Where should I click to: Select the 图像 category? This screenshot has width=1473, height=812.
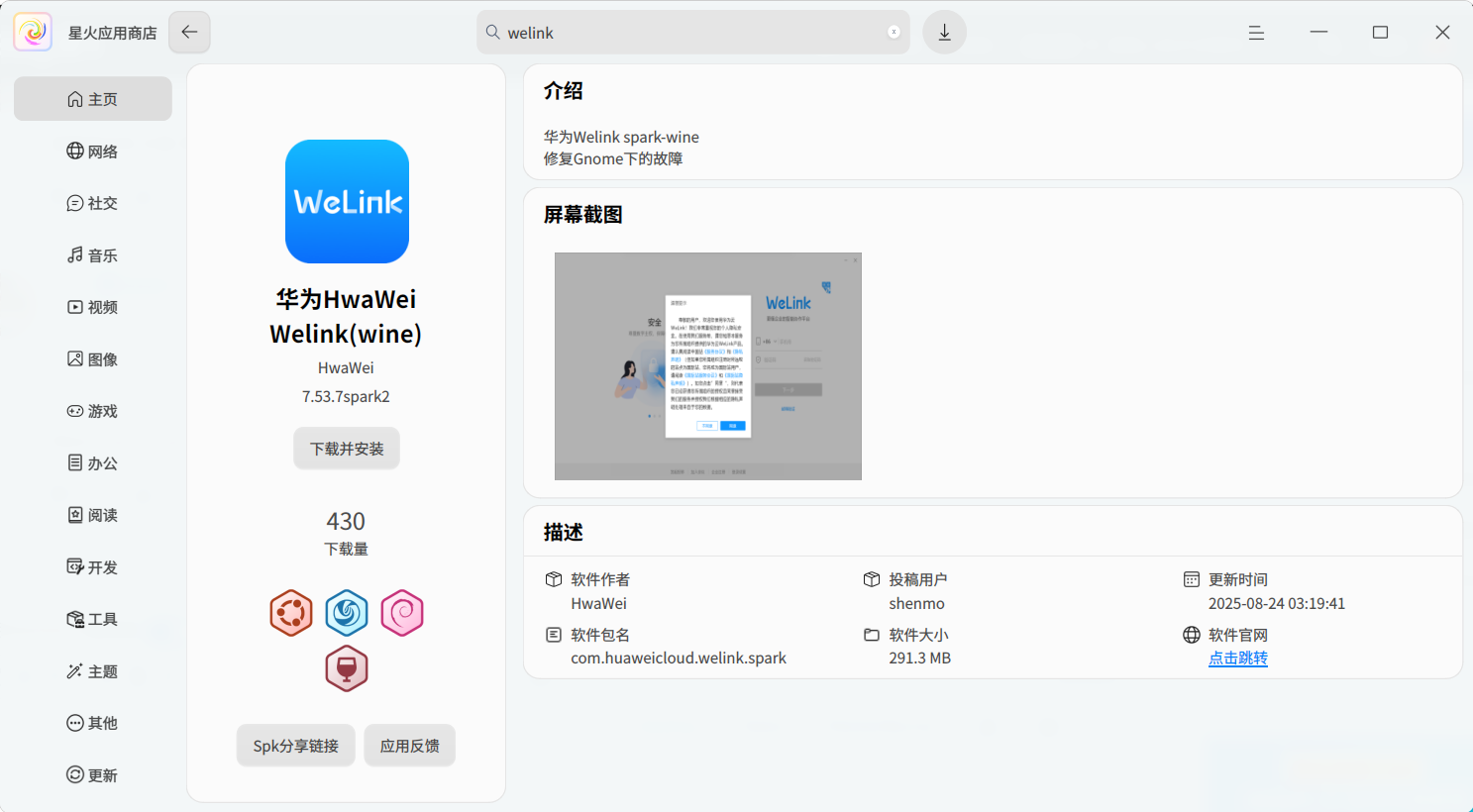(x=93, y=358)
